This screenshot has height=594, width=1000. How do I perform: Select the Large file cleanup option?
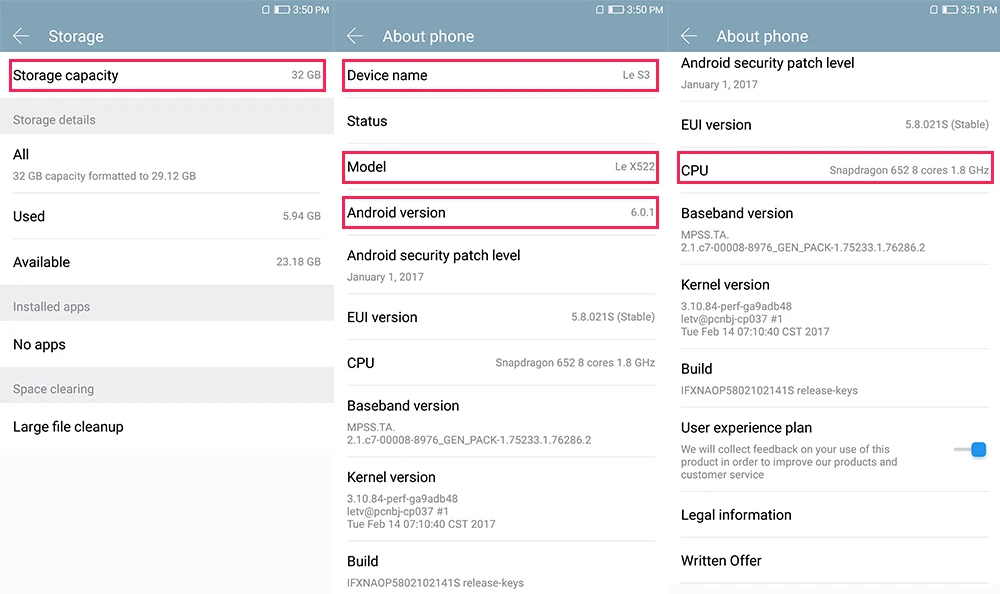(167, 427)
